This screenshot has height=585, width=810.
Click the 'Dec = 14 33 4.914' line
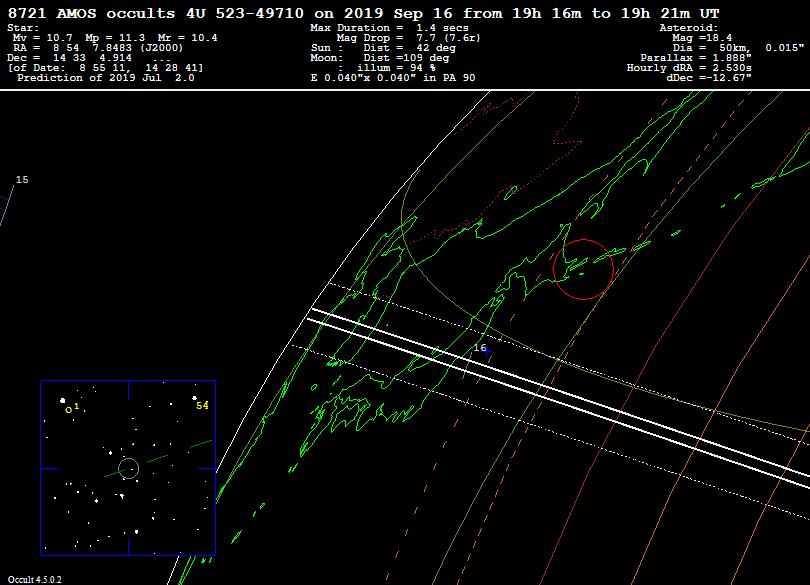[x=88, y=58]
